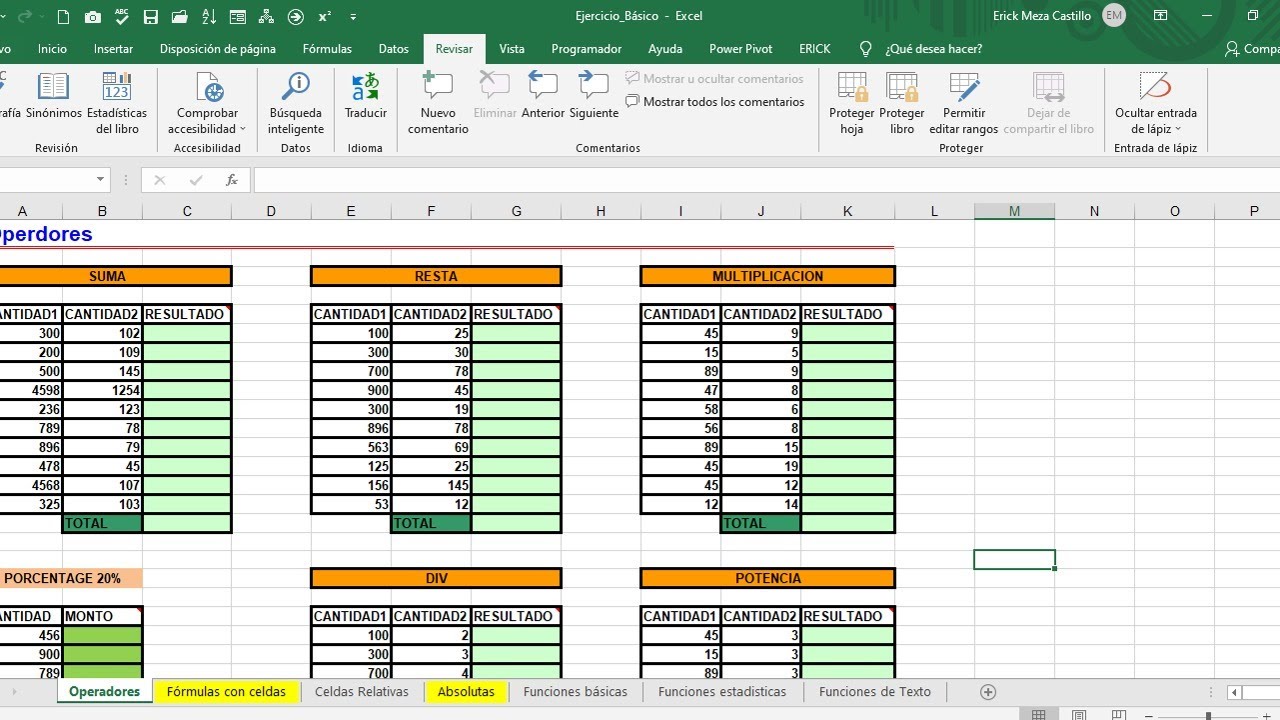Click the circled arrow icon in quick access toolbar
Viewport: 1280px width, 720px height.
(296, 17)
